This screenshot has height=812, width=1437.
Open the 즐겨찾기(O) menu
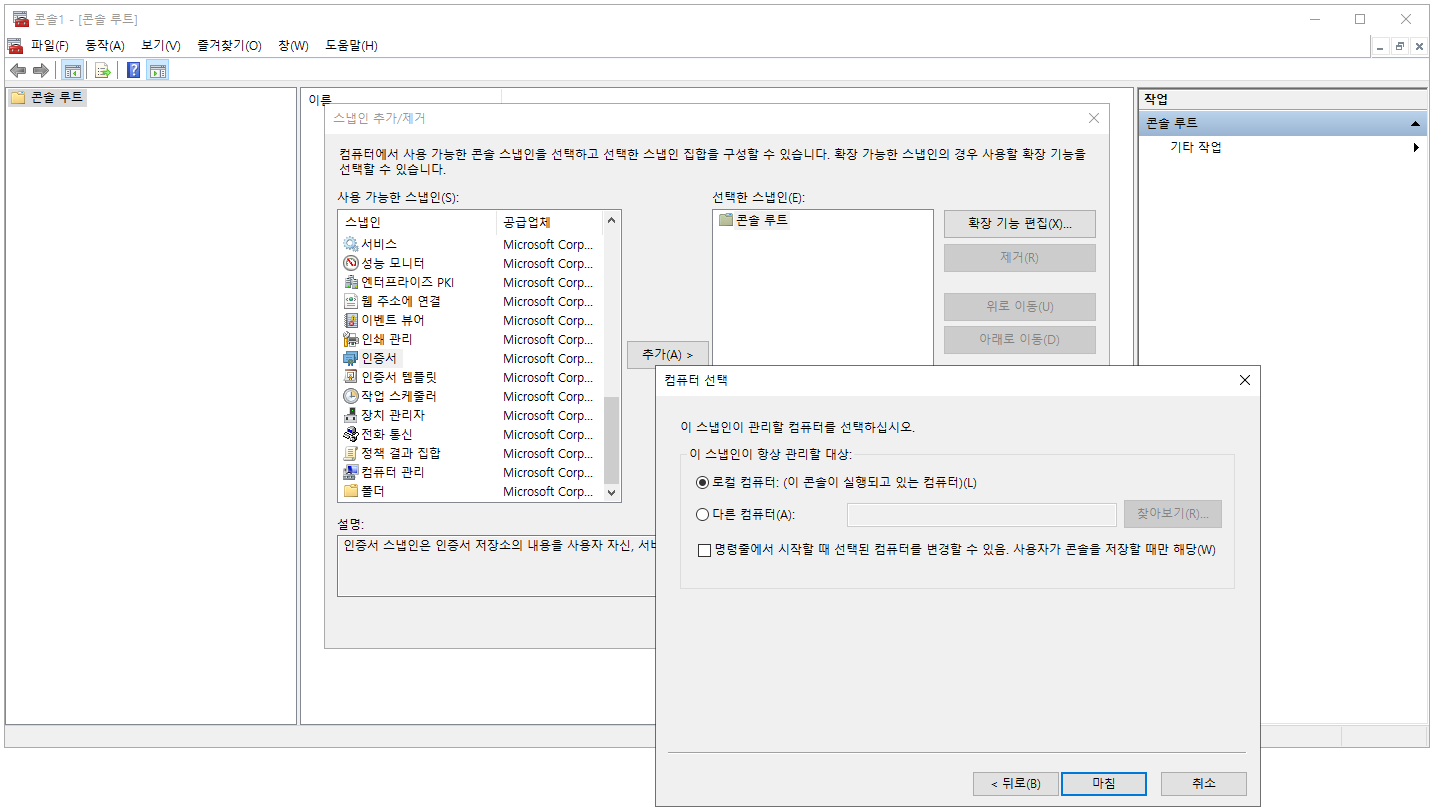coord(229,46)
